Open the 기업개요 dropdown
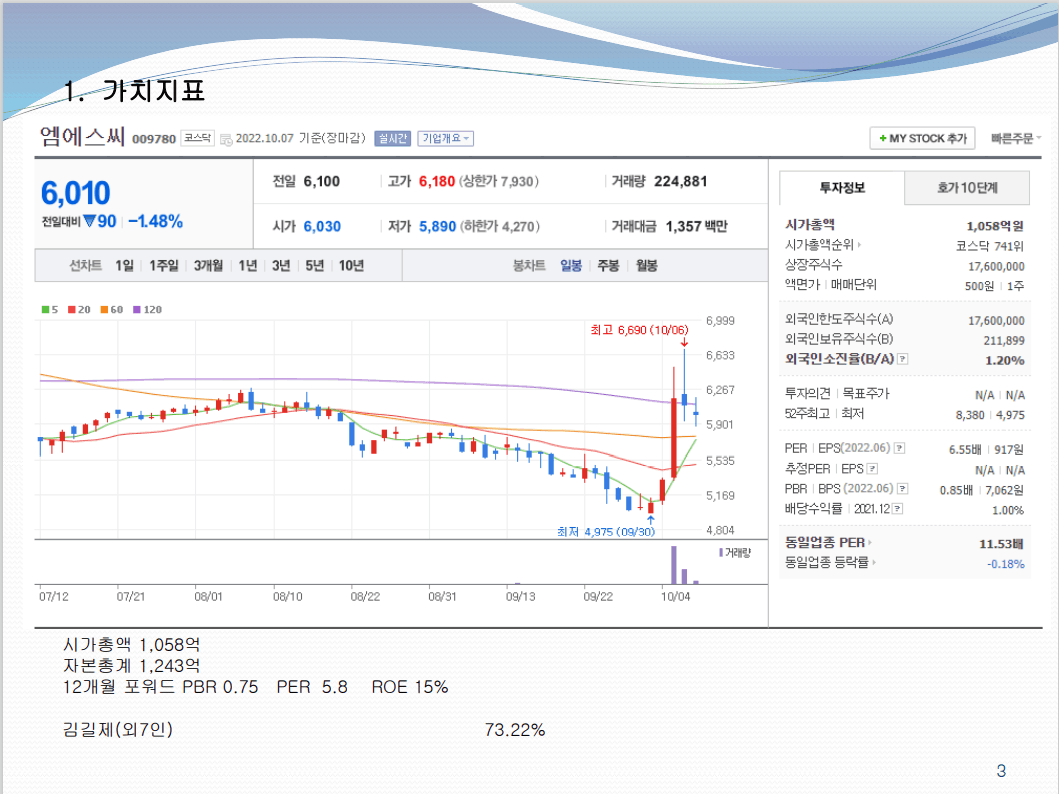The image size is (1059, 794). tap(445, 138)
